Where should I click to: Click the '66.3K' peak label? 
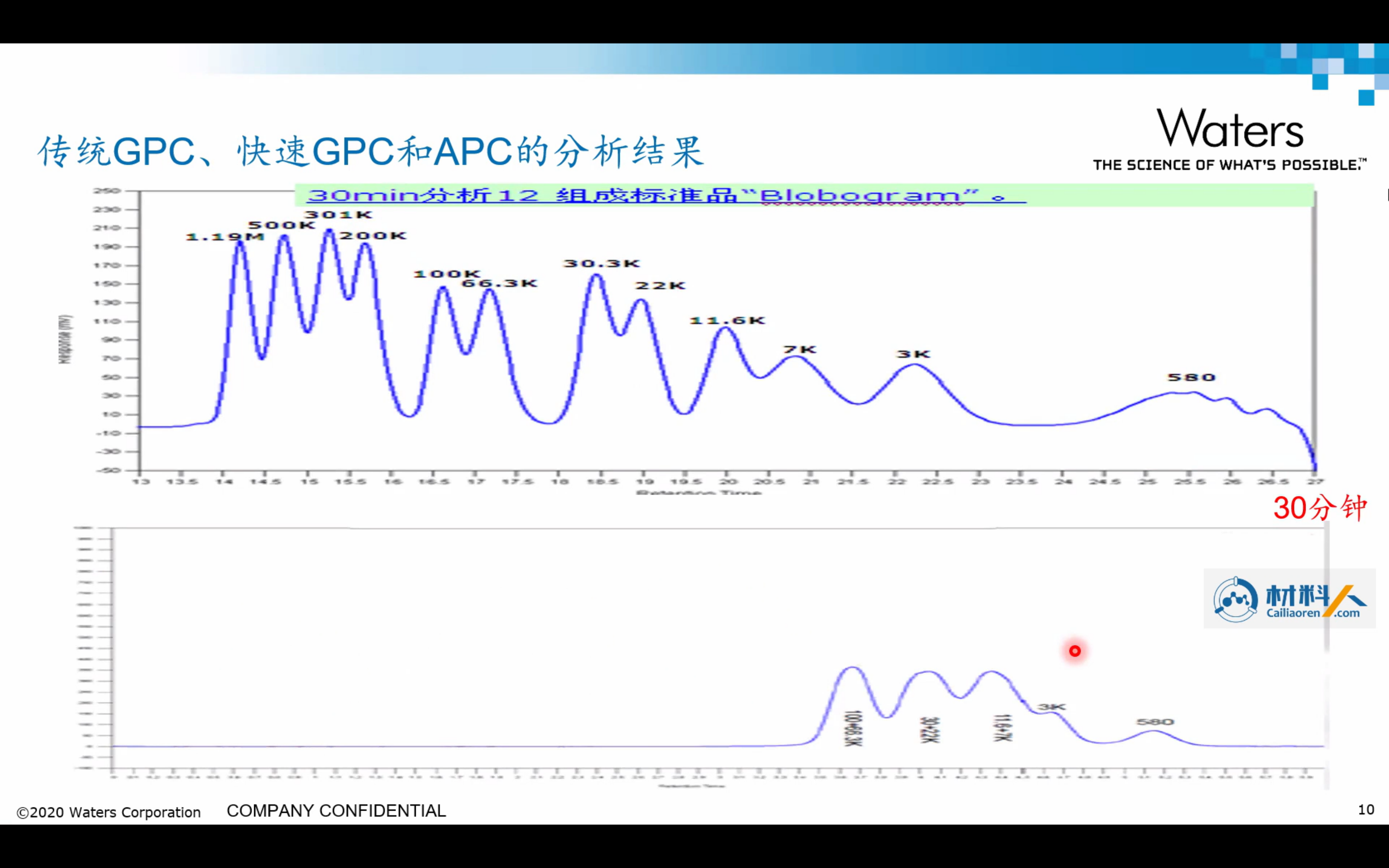pyautogui.click(x=499, y=283)
